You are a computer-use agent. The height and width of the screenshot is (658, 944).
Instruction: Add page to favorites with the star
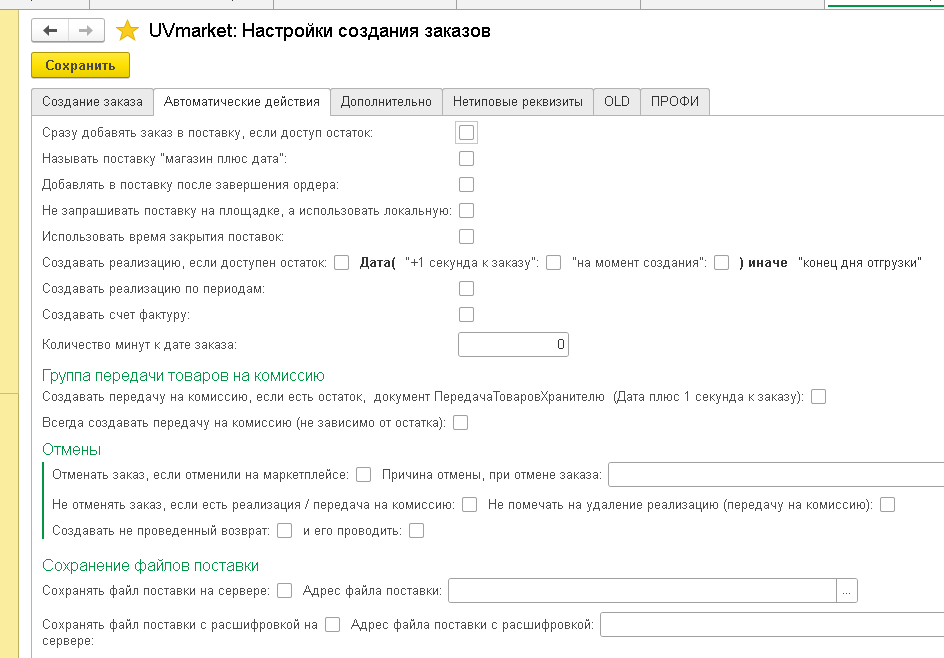pos(127,30)
